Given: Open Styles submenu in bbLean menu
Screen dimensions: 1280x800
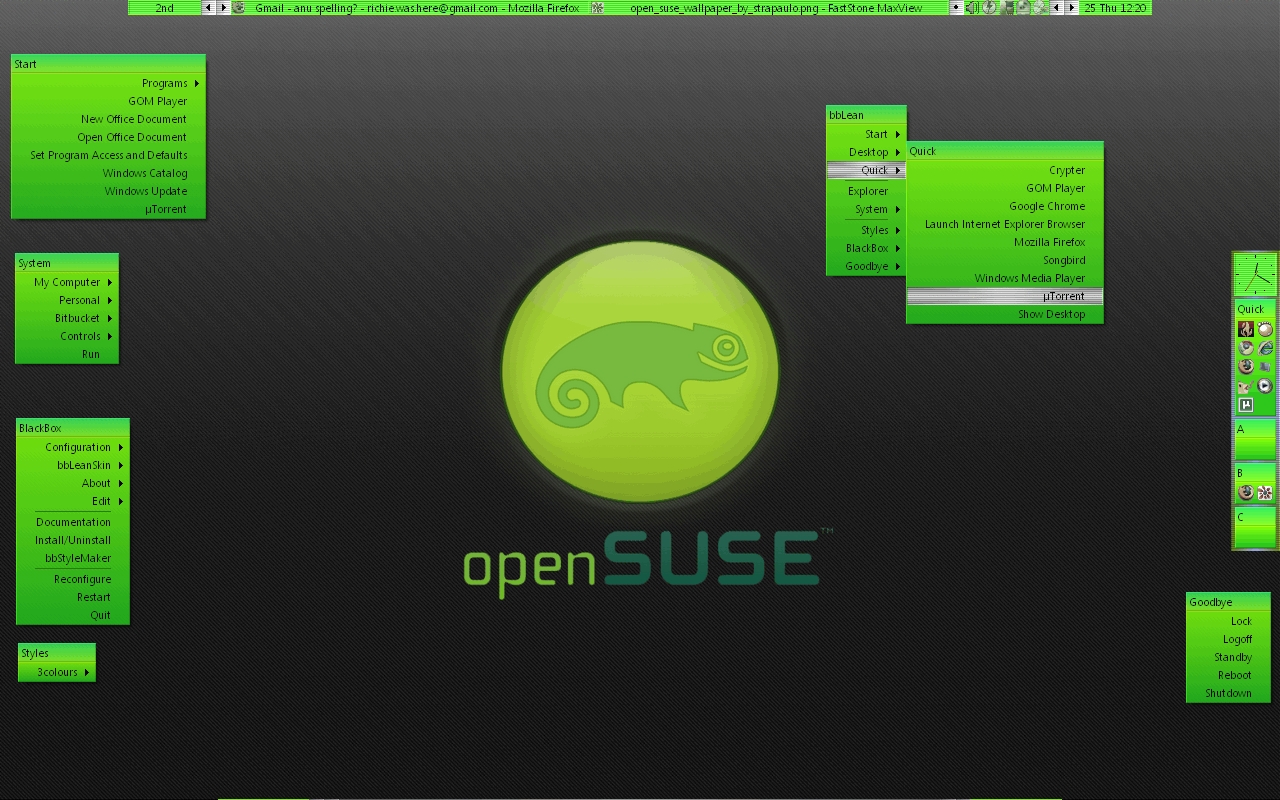Looking at the screenshot, I should (866, 230).
